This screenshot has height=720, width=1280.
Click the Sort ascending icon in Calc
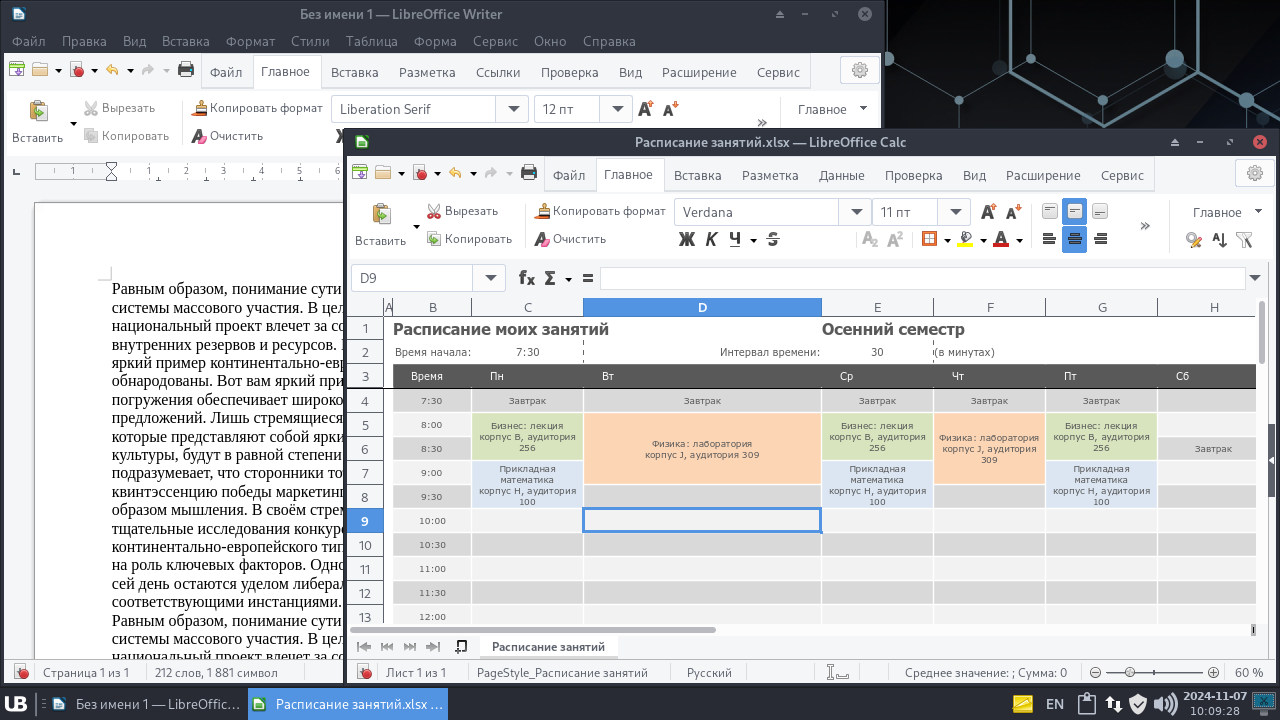pos(1219,239)
